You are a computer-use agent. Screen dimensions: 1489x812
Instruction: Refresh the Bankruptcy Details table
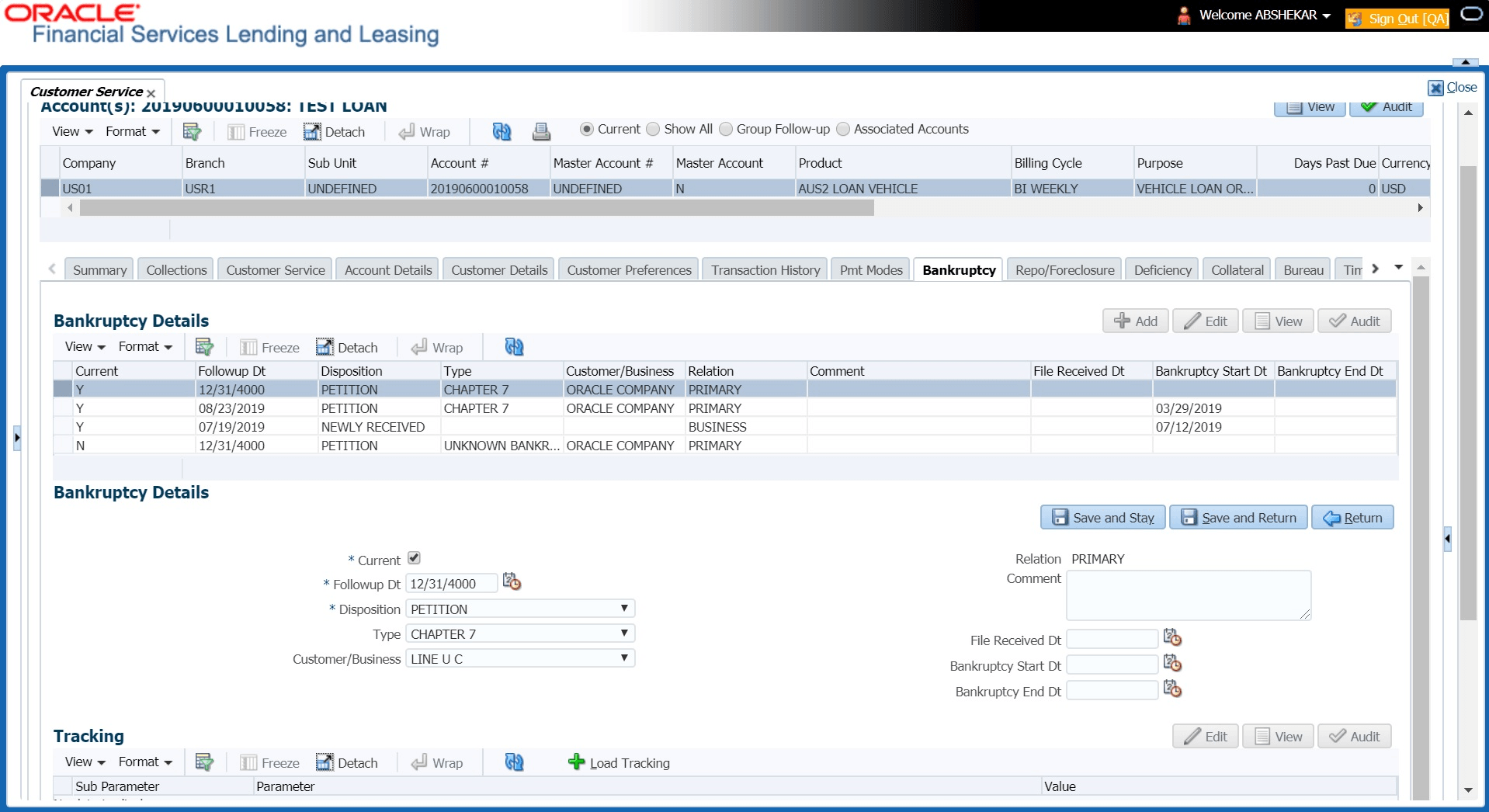click(514, 347)
